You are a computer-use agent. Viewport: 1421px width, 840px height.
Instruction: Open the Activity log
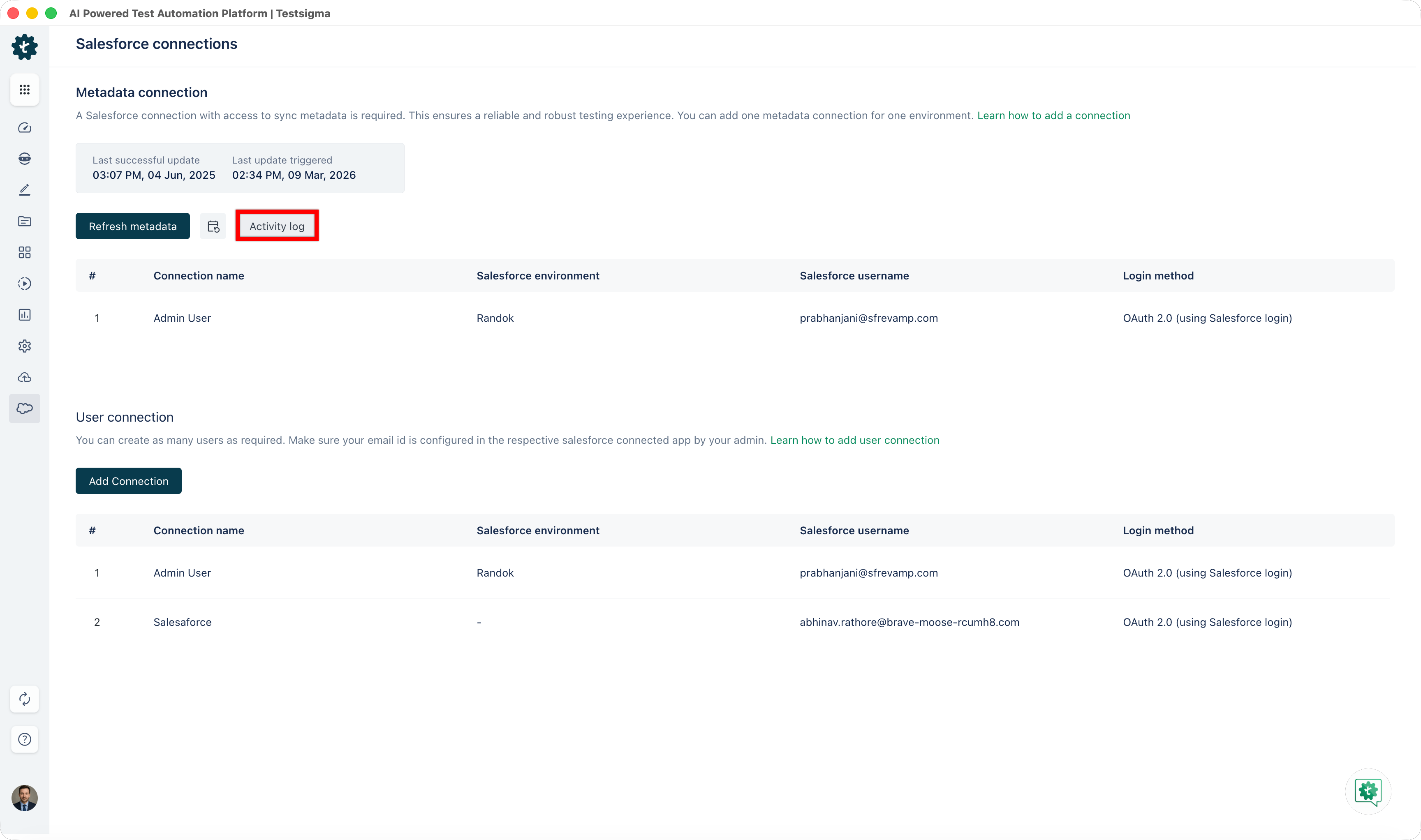277,226
